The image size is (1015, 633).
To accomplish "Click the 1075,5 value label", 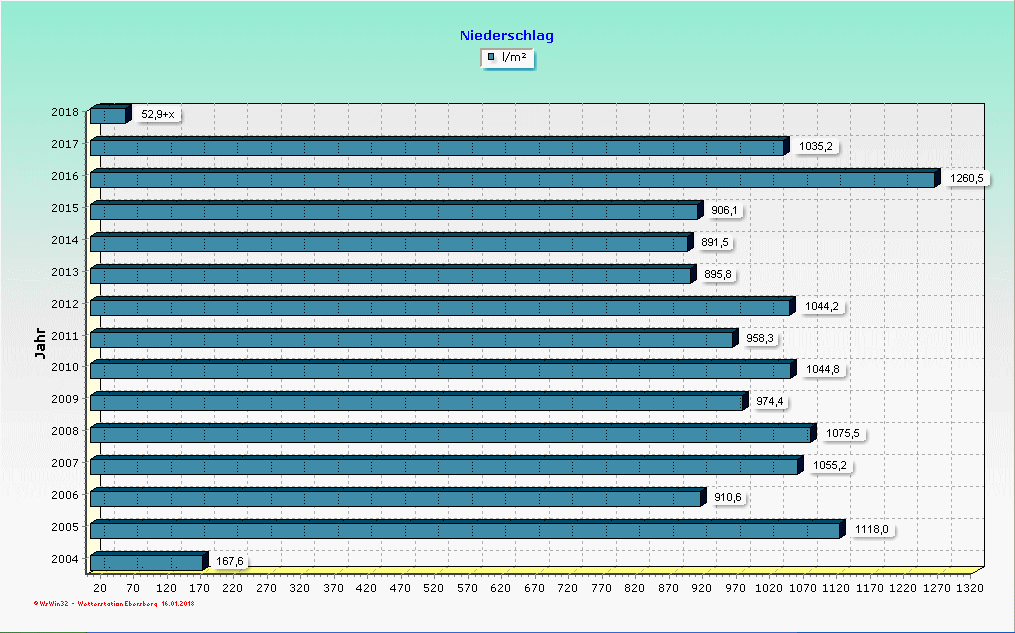I will click(x=842, y=434).
